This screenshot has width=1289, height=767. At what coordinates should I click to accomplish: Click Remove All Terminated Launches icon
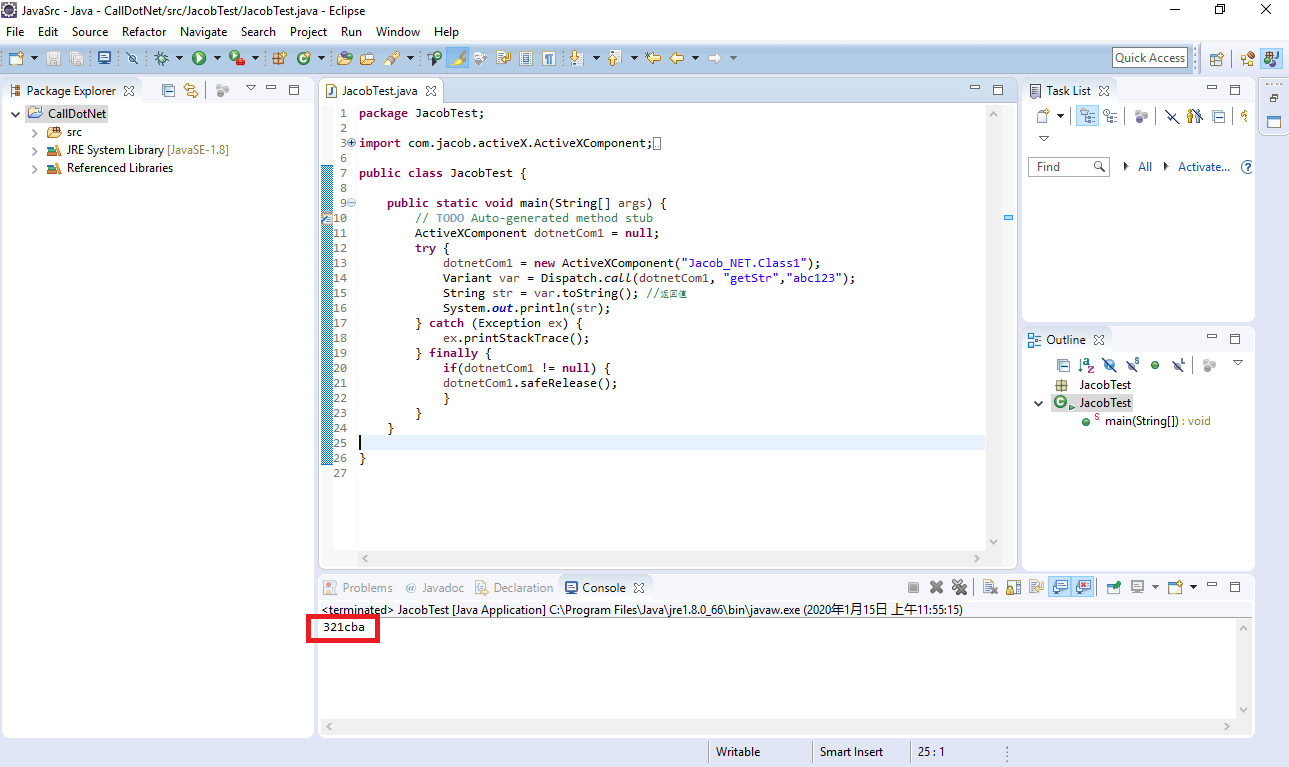[x=959, y=588]
